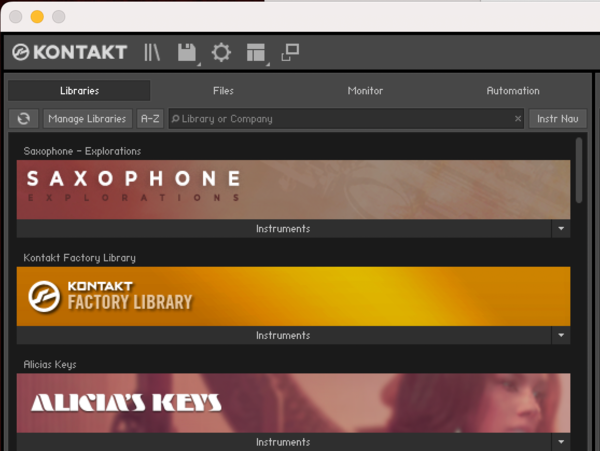
Task: Open the Monitor tab
Action: coord(365,91)
